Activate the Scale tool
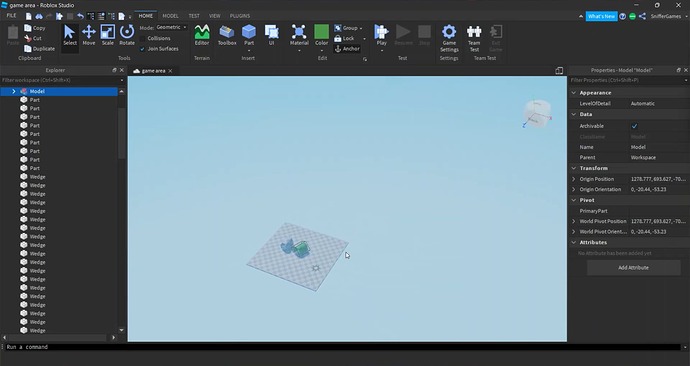The width and height of the screenshot is (690, 366). pos(107,35)
